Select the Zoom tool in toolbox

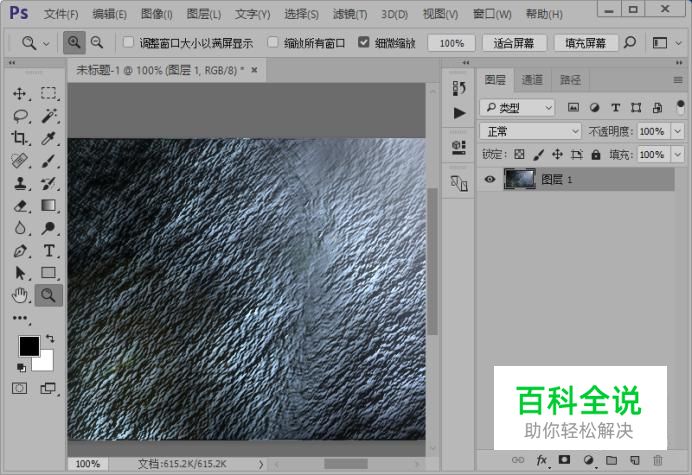coord(49,295)
